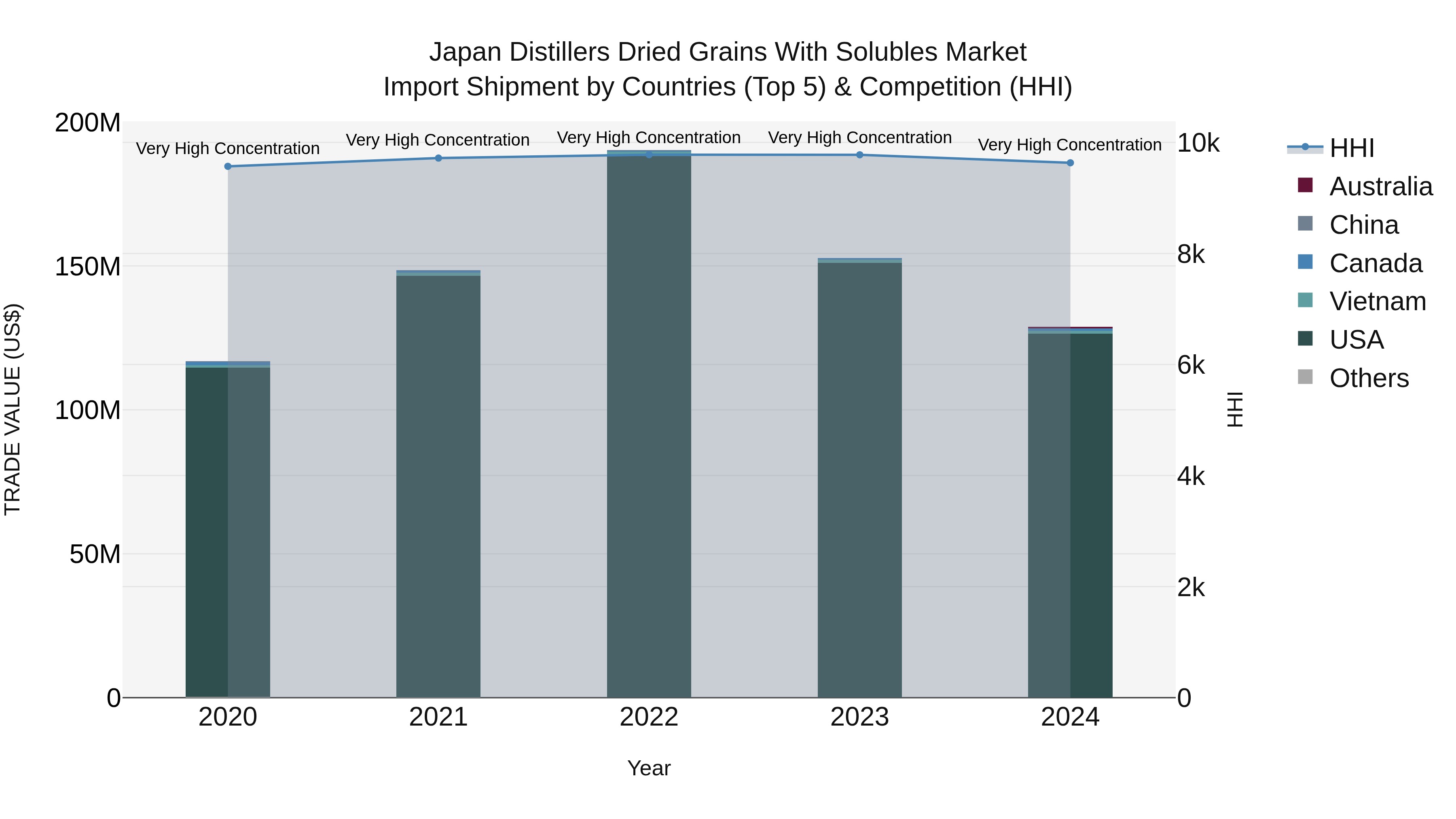1456x819 pixels.
Task: Select the 2022 USA bar
Action: [x=649, y=426]
